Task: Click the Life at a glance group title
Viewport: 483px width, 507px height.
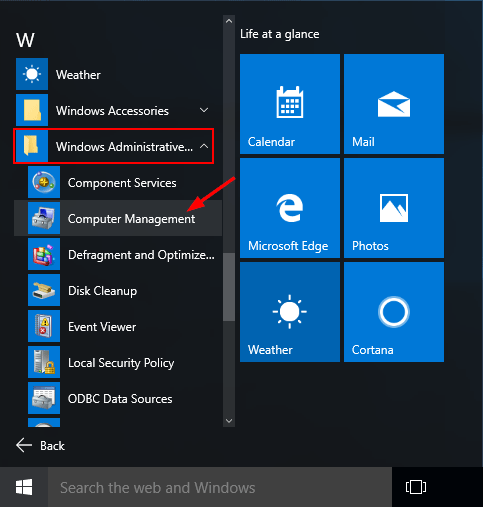Action: click(x=280, y=34)
